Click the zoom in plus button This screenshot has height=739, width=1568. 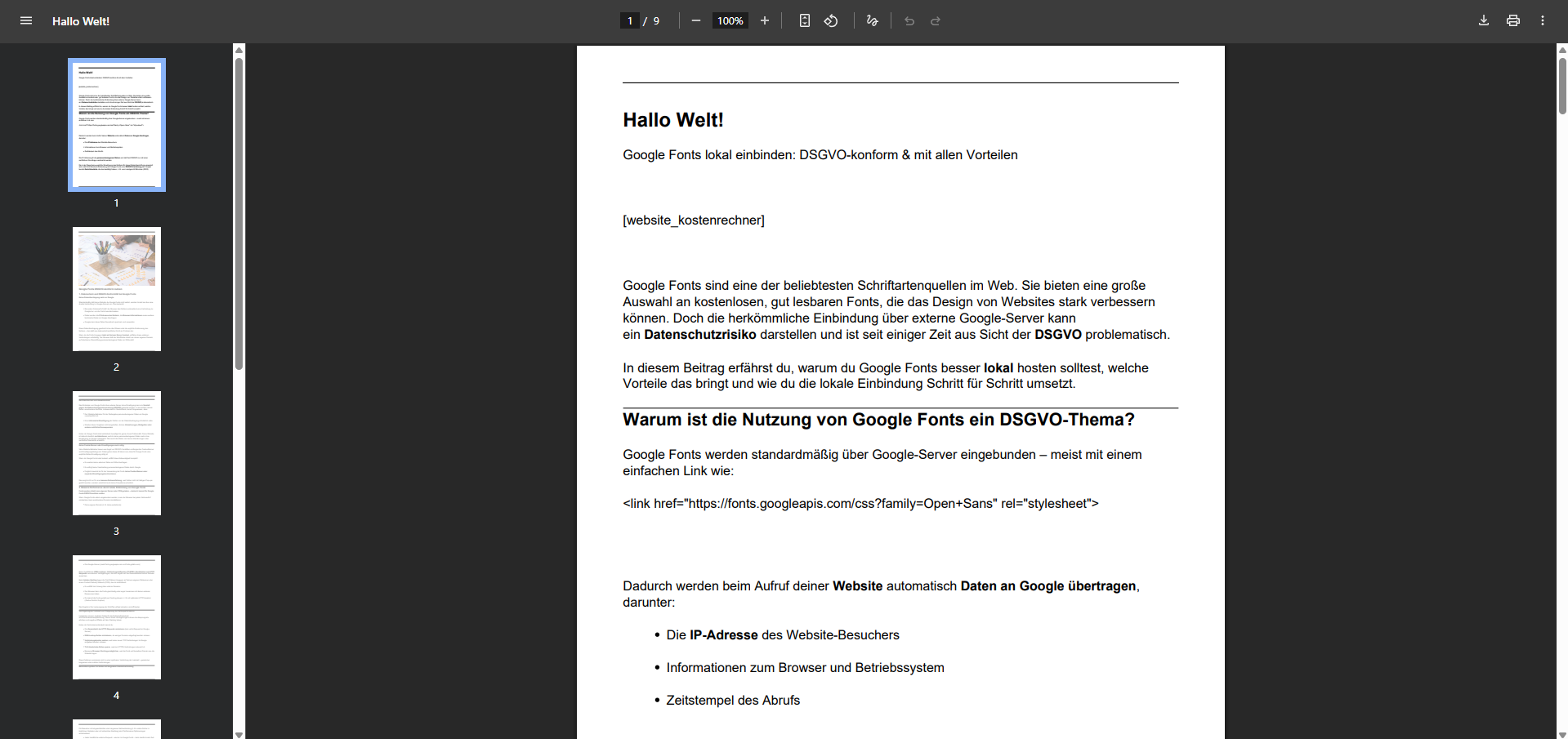(x=765, y=20)
